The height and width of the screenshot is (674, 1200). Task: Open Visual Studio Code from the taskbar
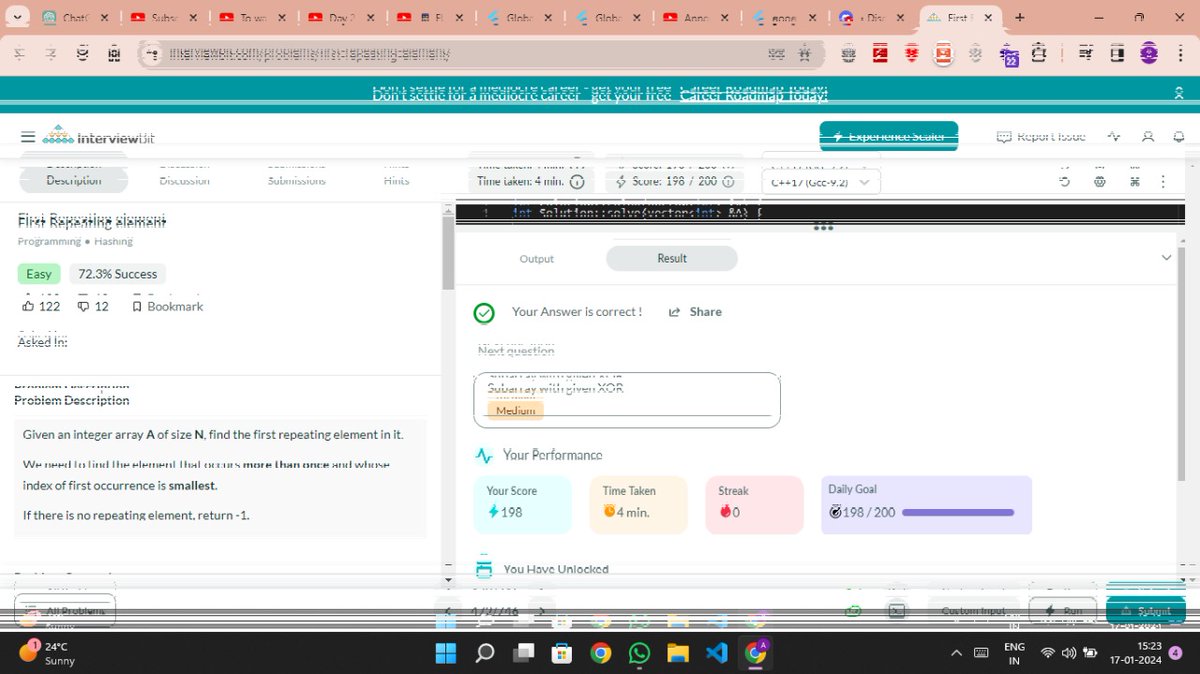coord(717,653)
